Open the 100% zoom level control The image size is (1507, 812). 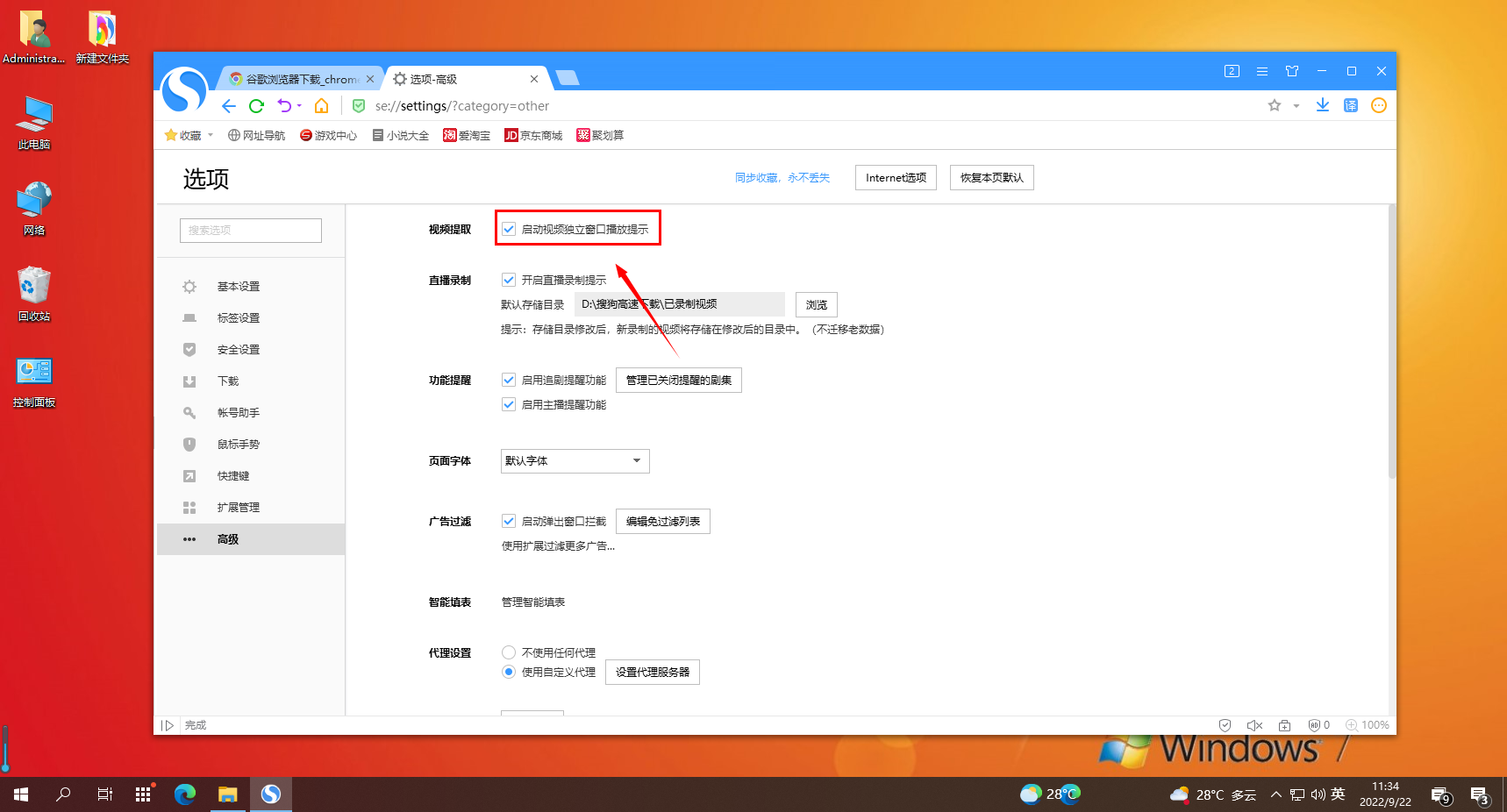coord(1368,725)
